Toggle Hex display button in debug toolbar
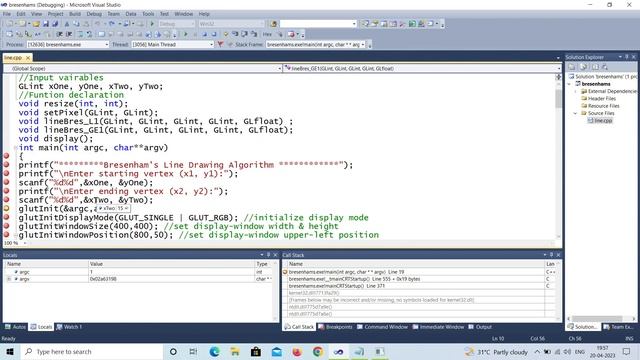Screen dimensions: 640x360 [x=267, y=34]
